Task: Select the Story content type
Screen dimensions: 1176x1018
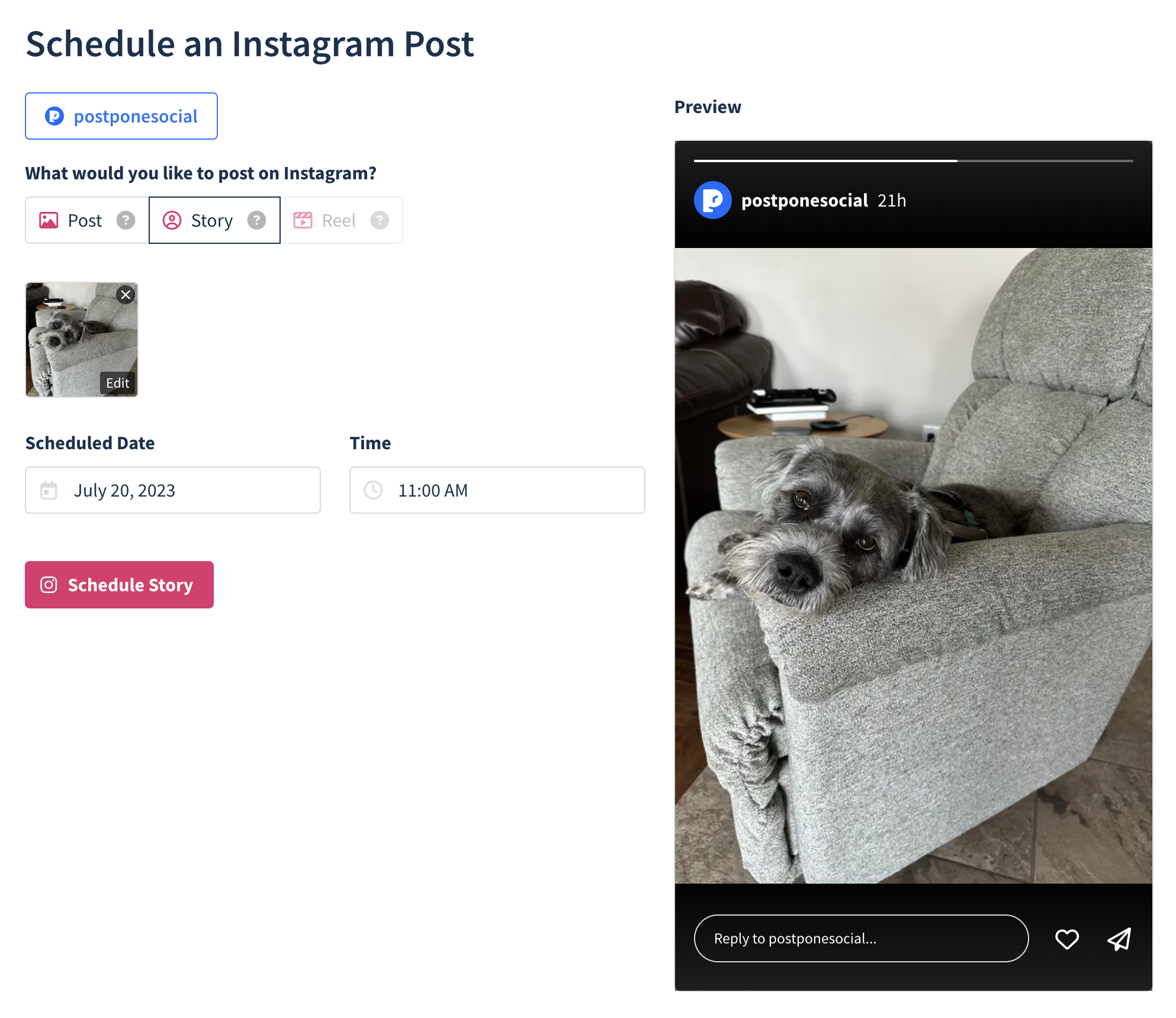Action: (x=212, y=220)
